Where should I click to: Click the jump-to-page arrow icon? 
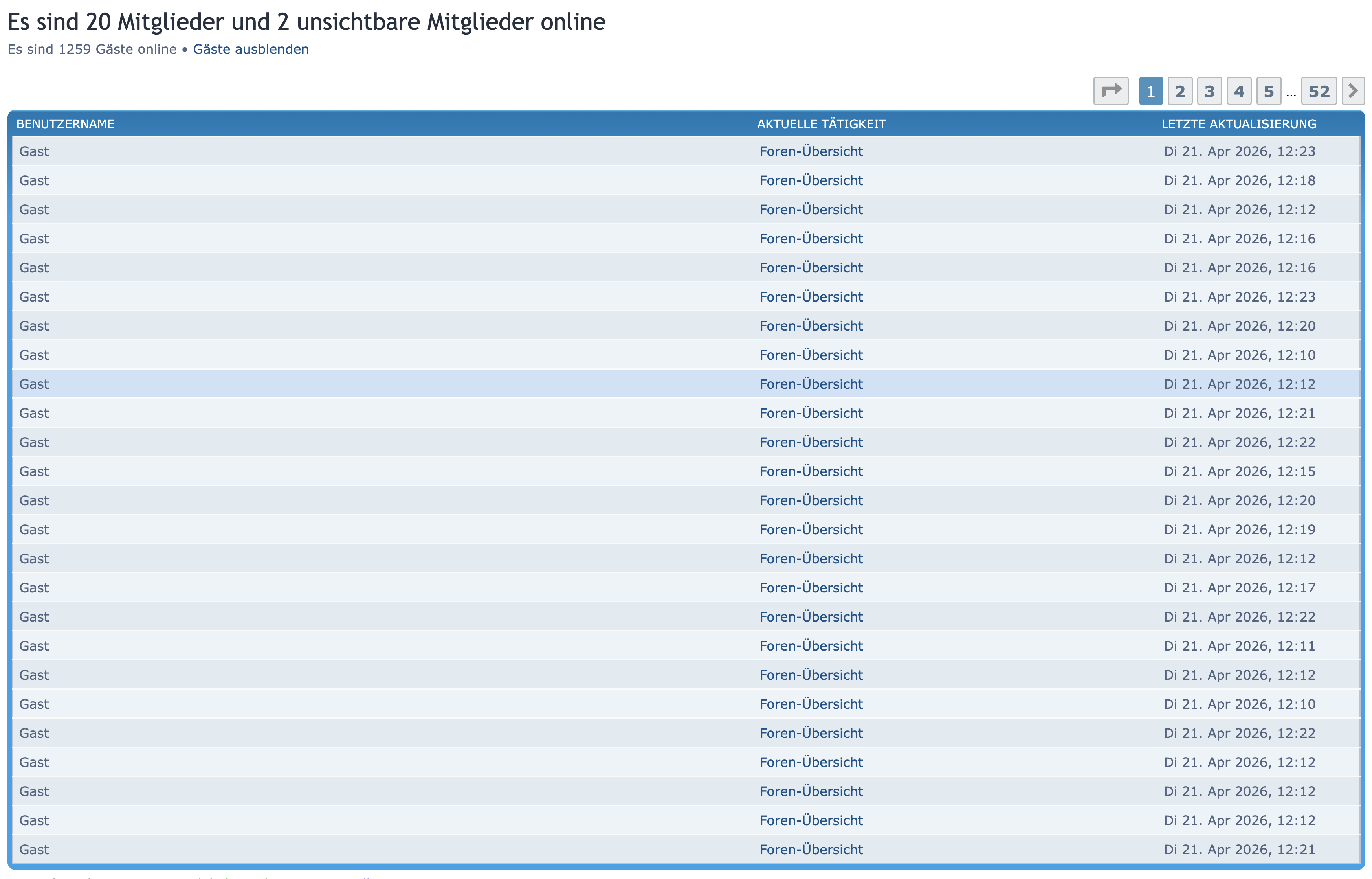(x=1110, y=91)
